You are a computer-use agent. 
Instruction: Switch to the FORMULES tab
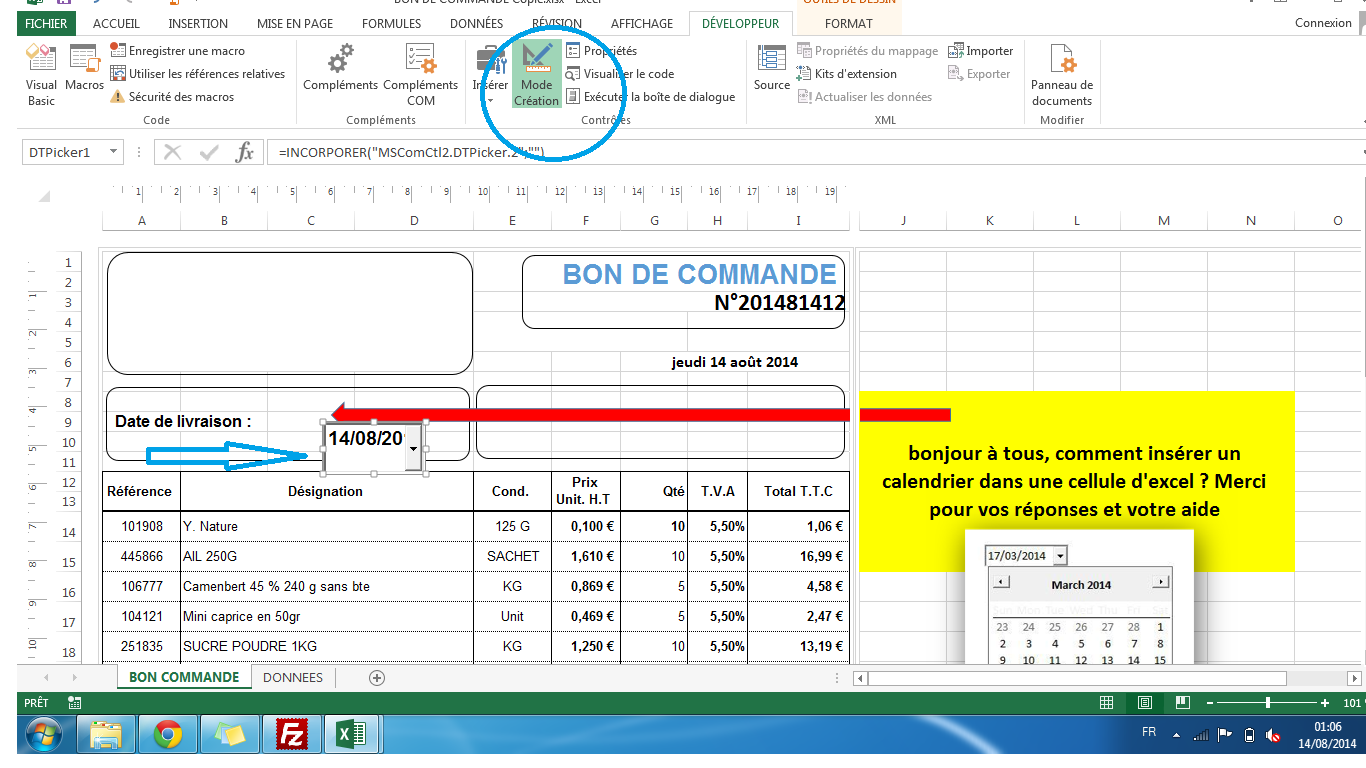(391, 23)
